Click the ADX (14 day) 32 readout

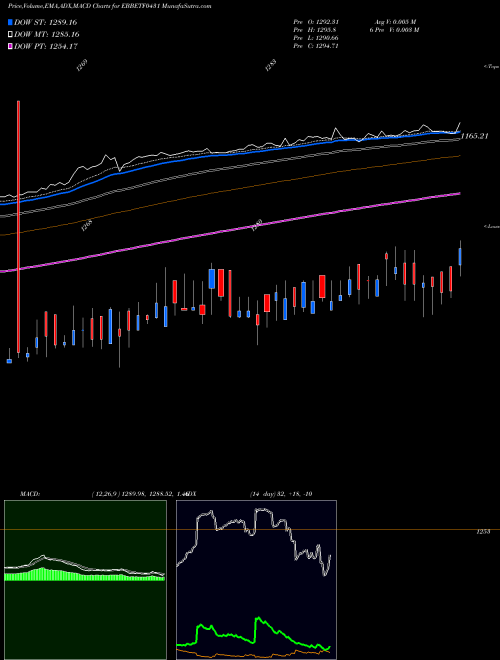[x=250, y=494]
